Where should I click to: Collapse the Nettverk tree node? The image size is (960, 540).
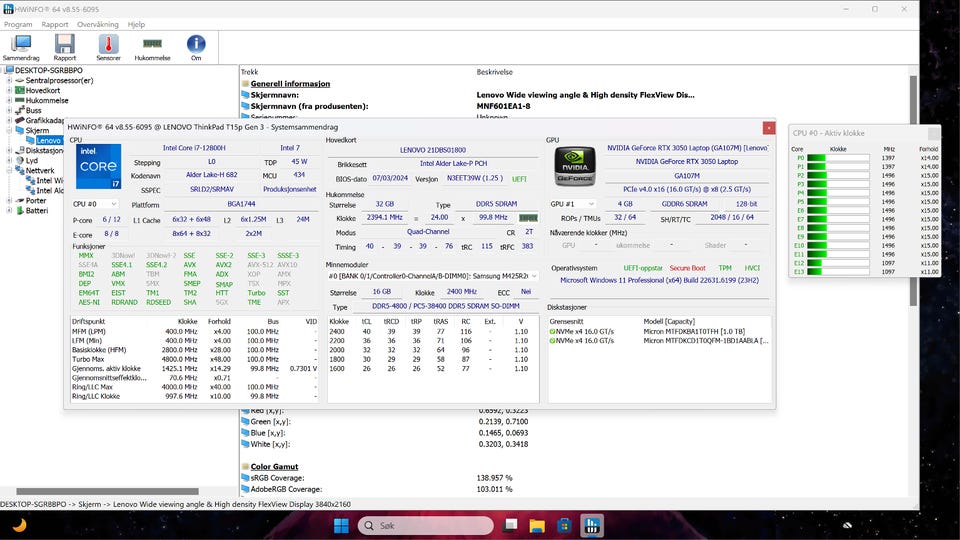pyautogui.click(x=9, y=170)
